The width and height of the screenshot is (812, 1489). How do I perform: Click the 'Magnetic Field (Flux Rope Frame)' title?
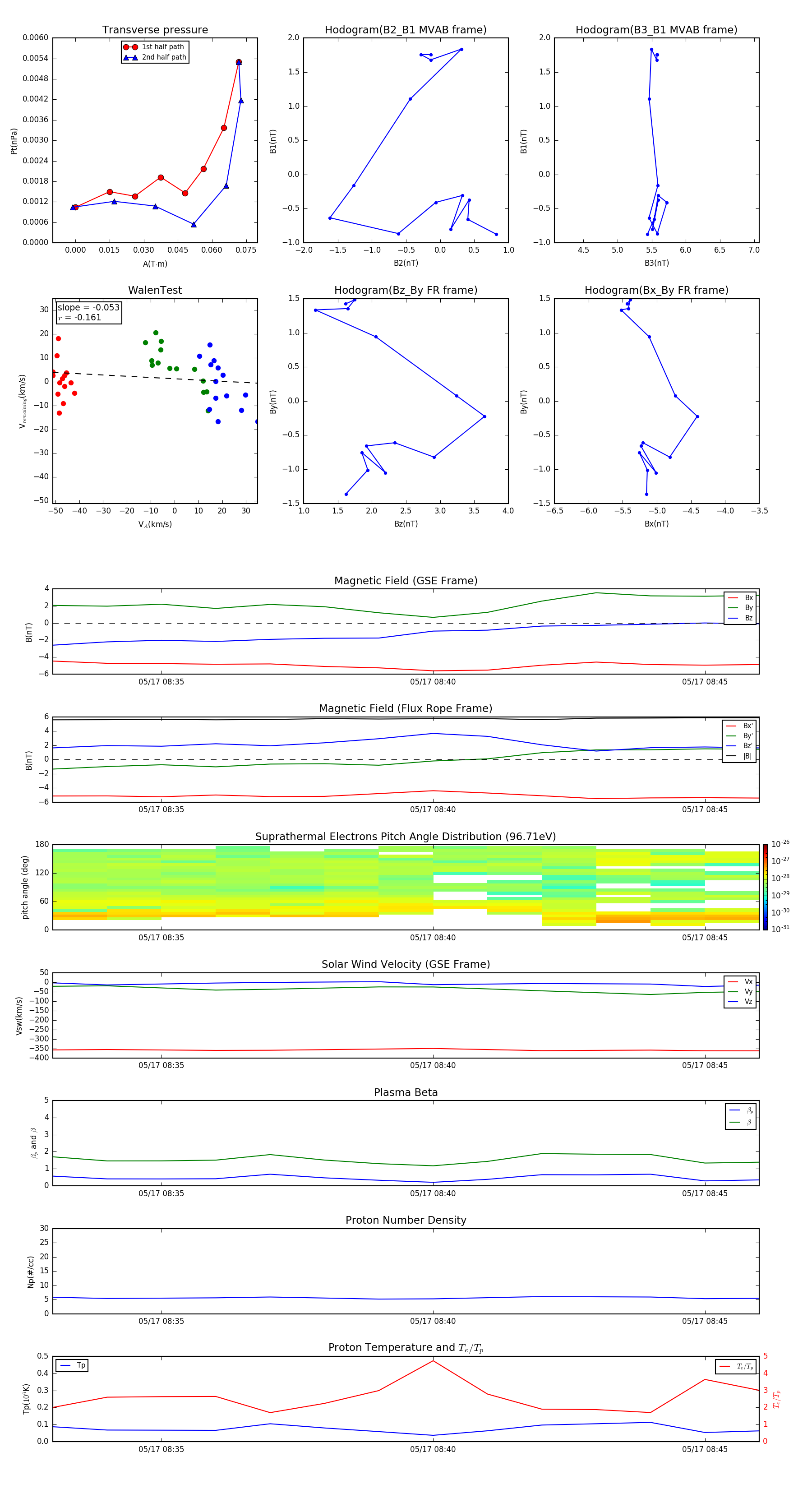pyautogui.click(x=406, y=709)
